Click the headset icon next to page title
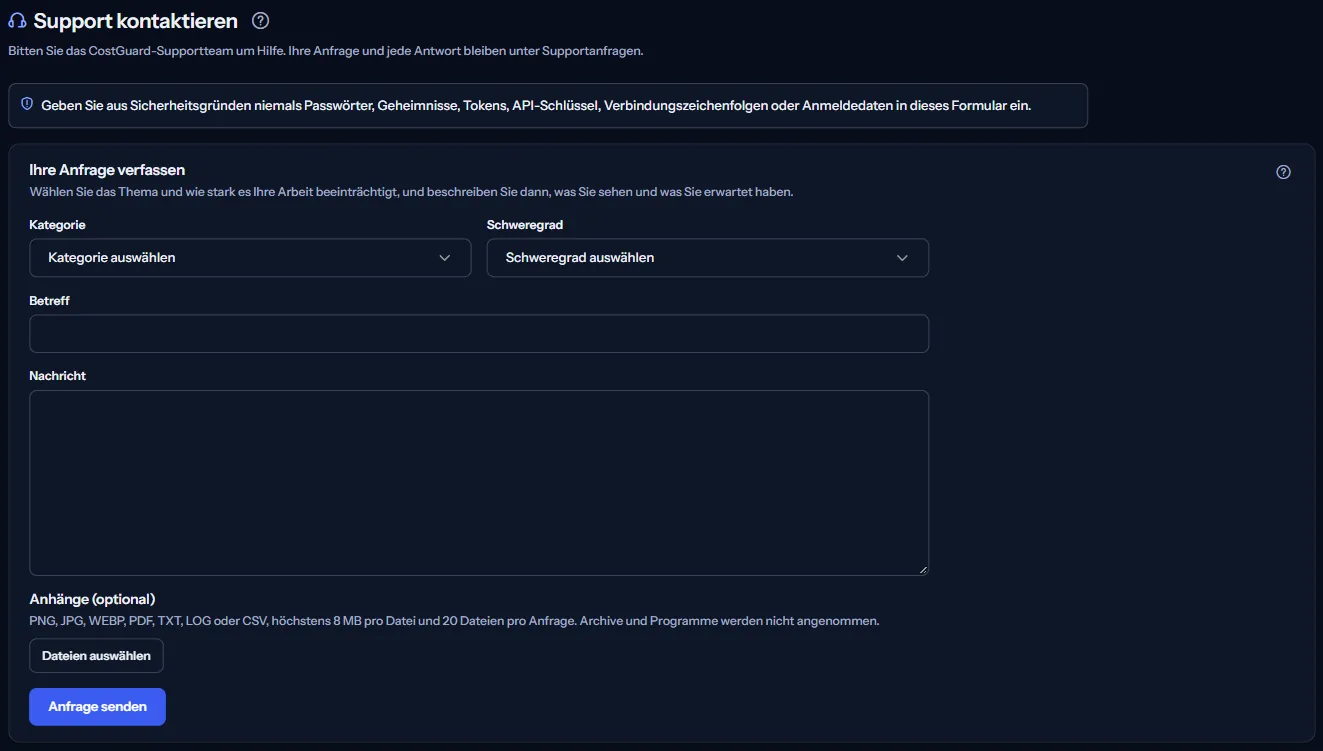The image size is (1323, 751). pos(17,21)
